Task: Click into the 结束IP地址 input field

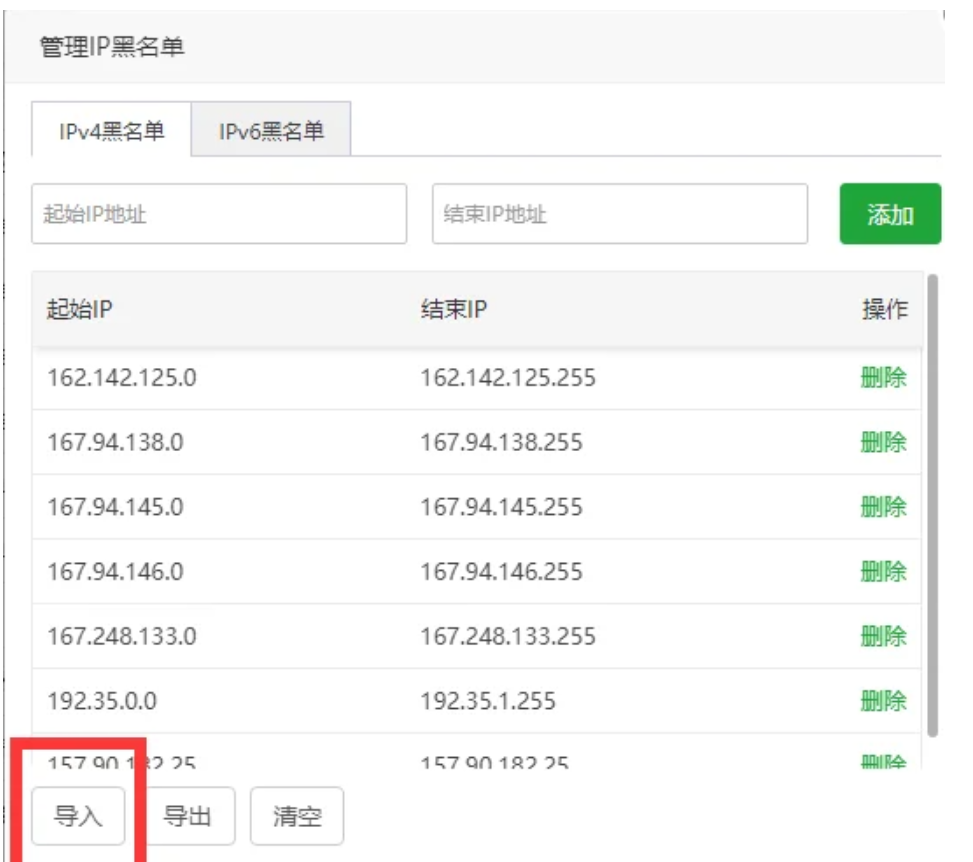Action: (619, 214)
